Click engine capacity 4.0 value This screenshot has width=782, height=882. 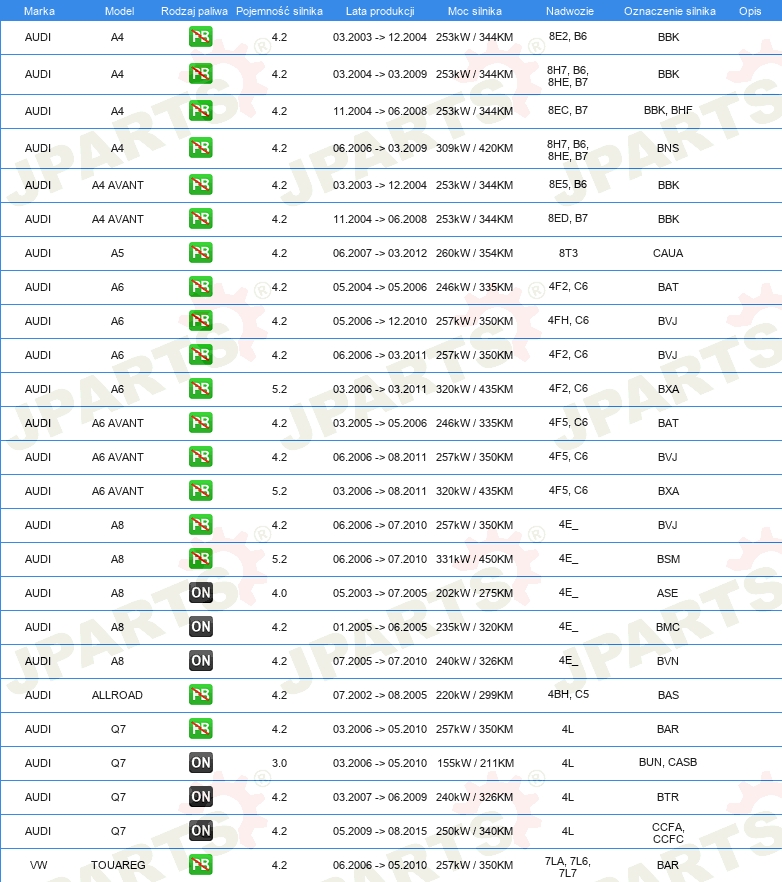point(280,593)
